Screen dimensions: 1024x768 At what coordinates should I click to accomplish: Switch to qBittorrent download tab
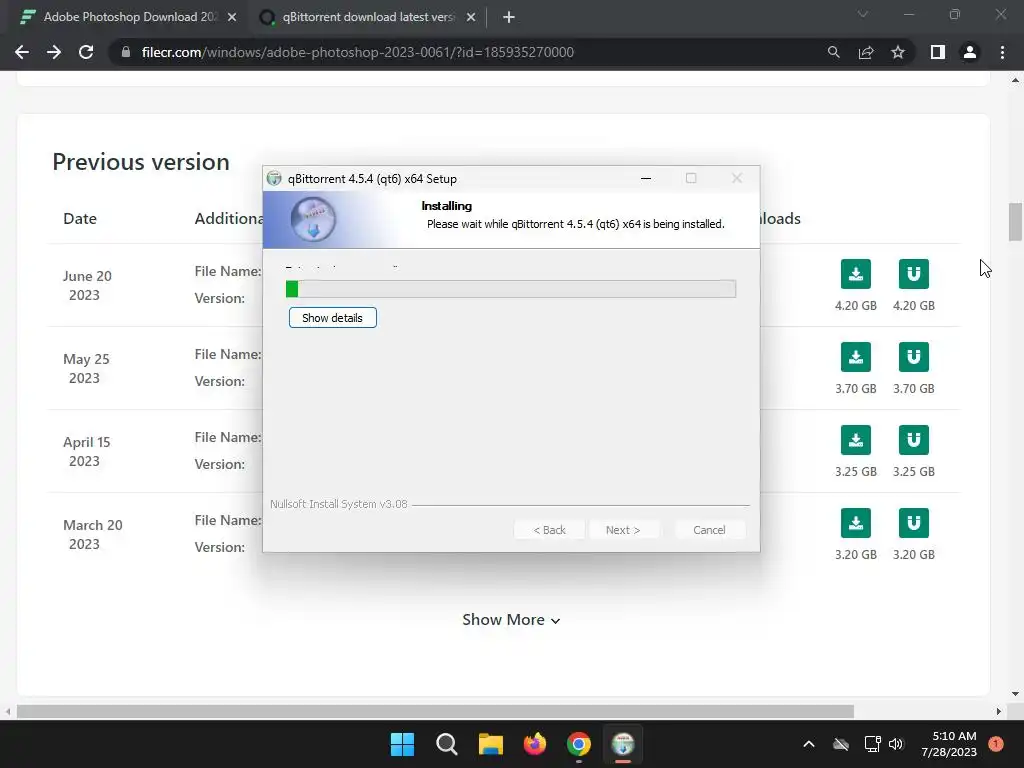coord(368,17)
